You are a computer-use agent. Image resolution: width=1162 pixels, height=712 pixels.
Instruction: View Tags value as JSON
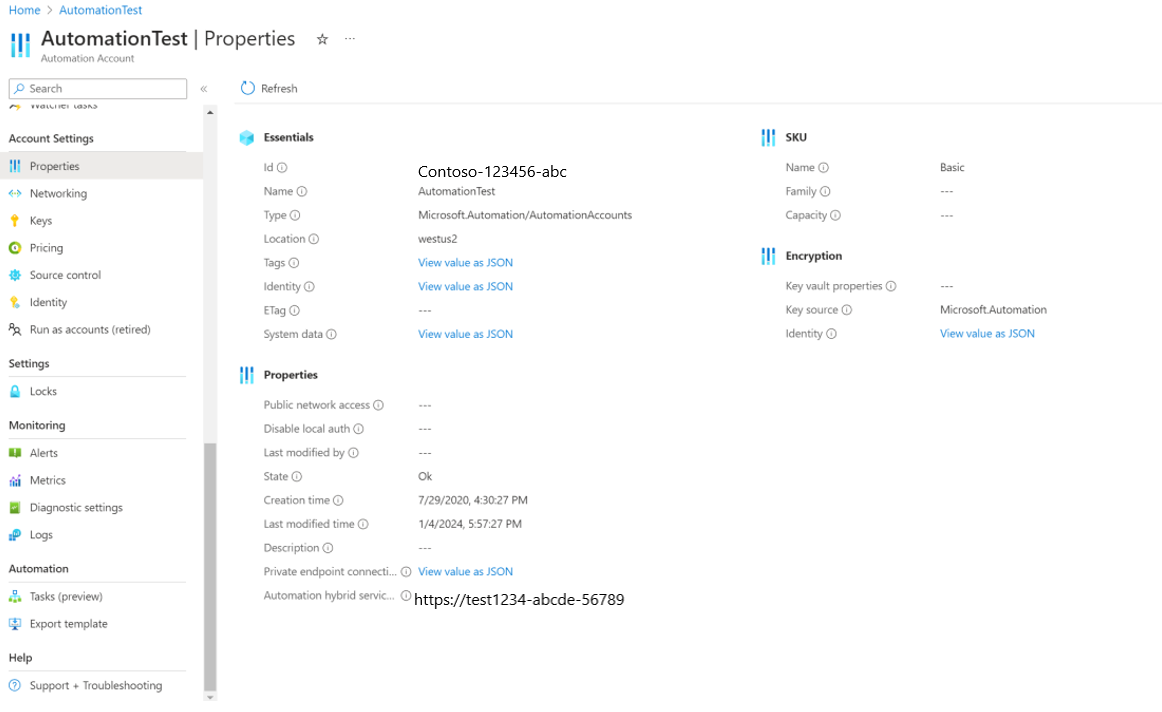[465, 262]
